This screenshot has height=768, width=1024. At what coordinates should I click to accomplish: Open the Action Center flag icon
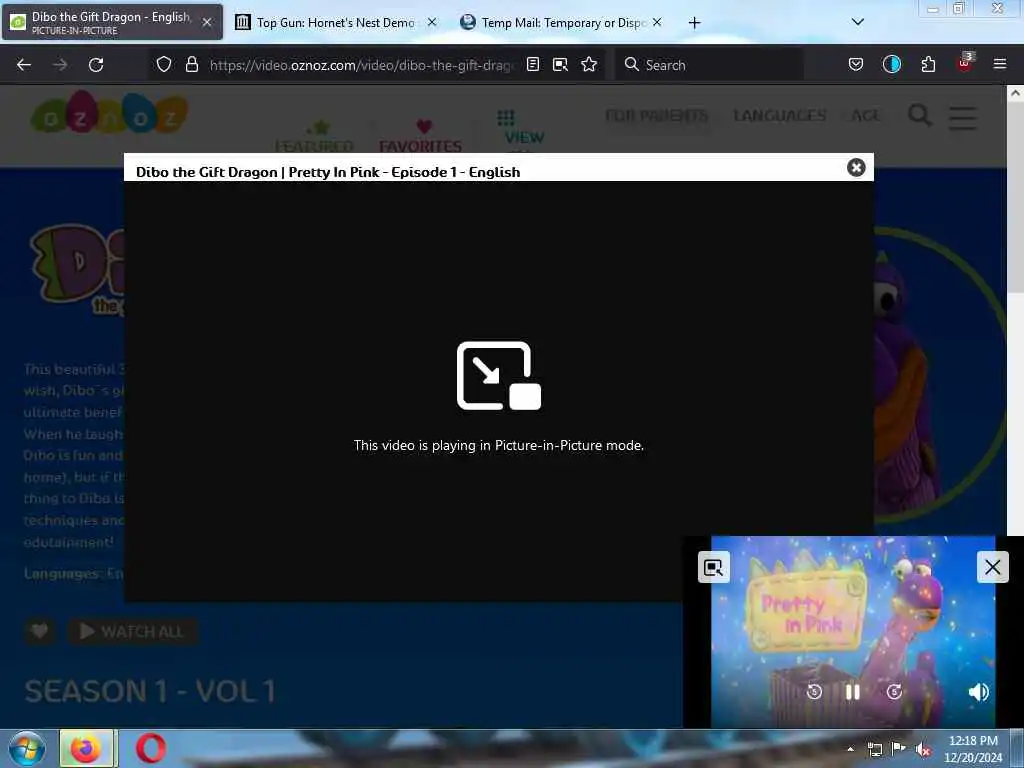tap(899, 749)
